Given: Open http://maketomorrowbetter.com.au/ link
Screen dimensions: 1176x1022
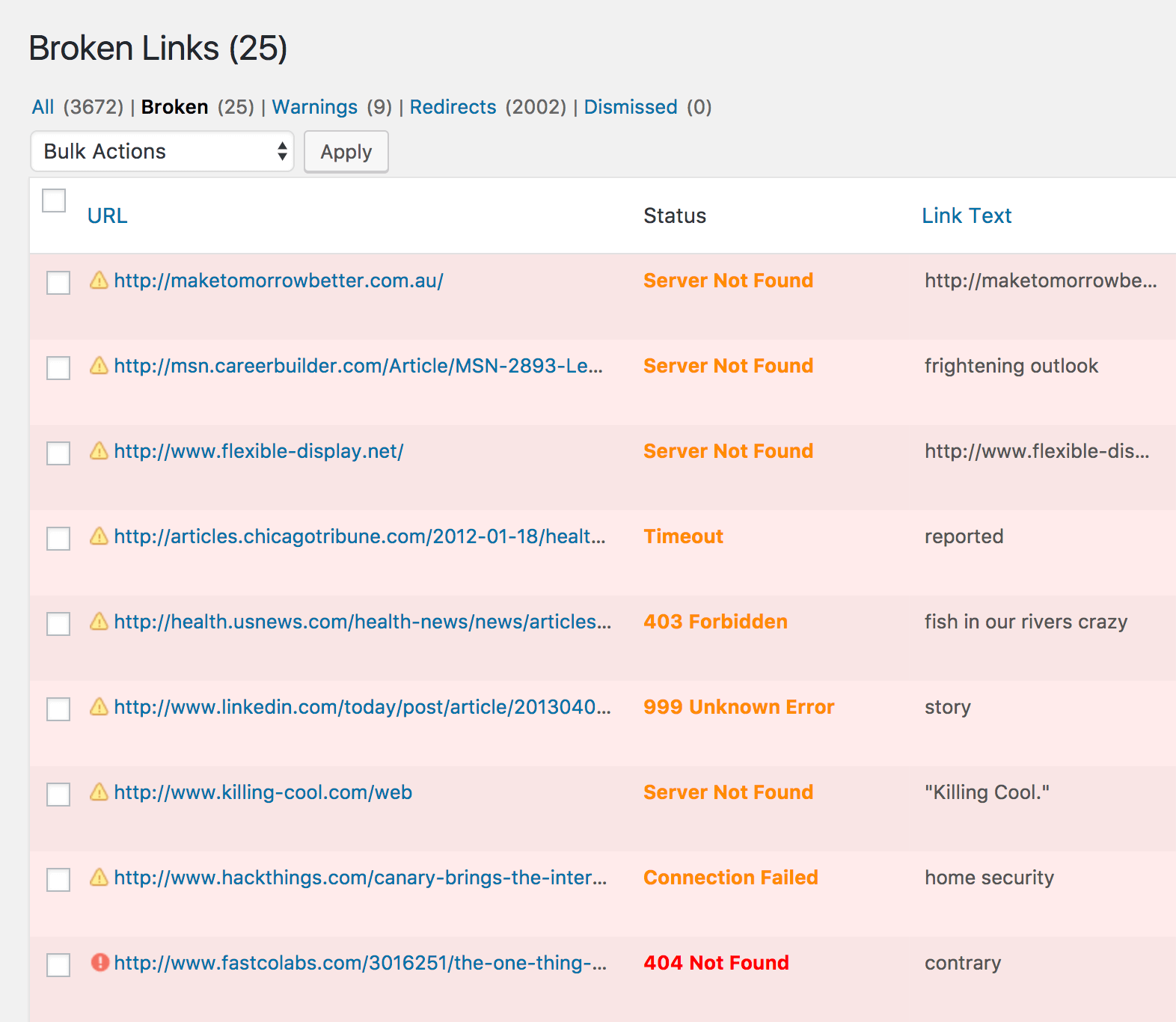Looking at the screenshot, I should [278, 281].
